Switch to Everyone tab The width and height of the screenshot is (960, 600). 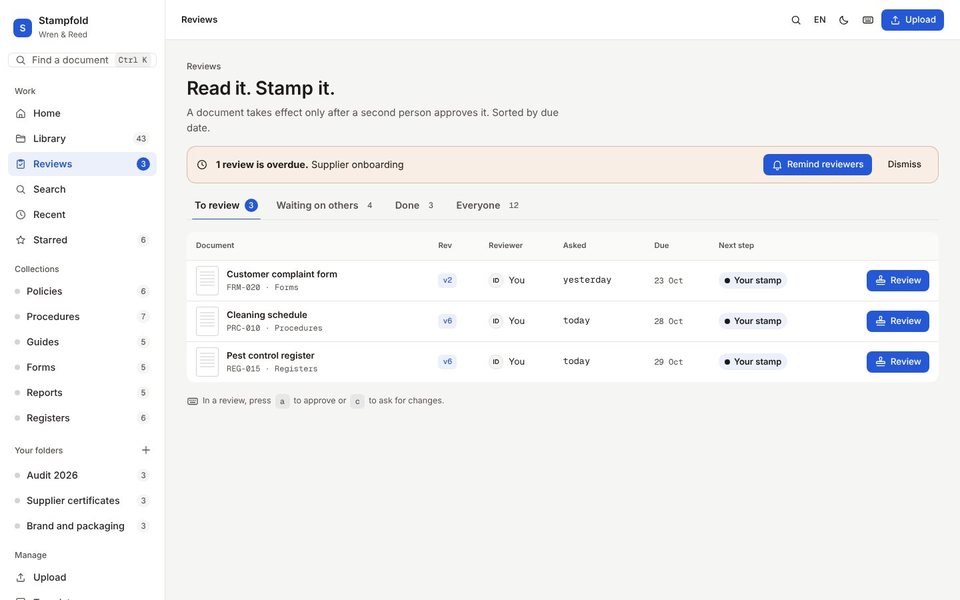click(x=487, y=206)
